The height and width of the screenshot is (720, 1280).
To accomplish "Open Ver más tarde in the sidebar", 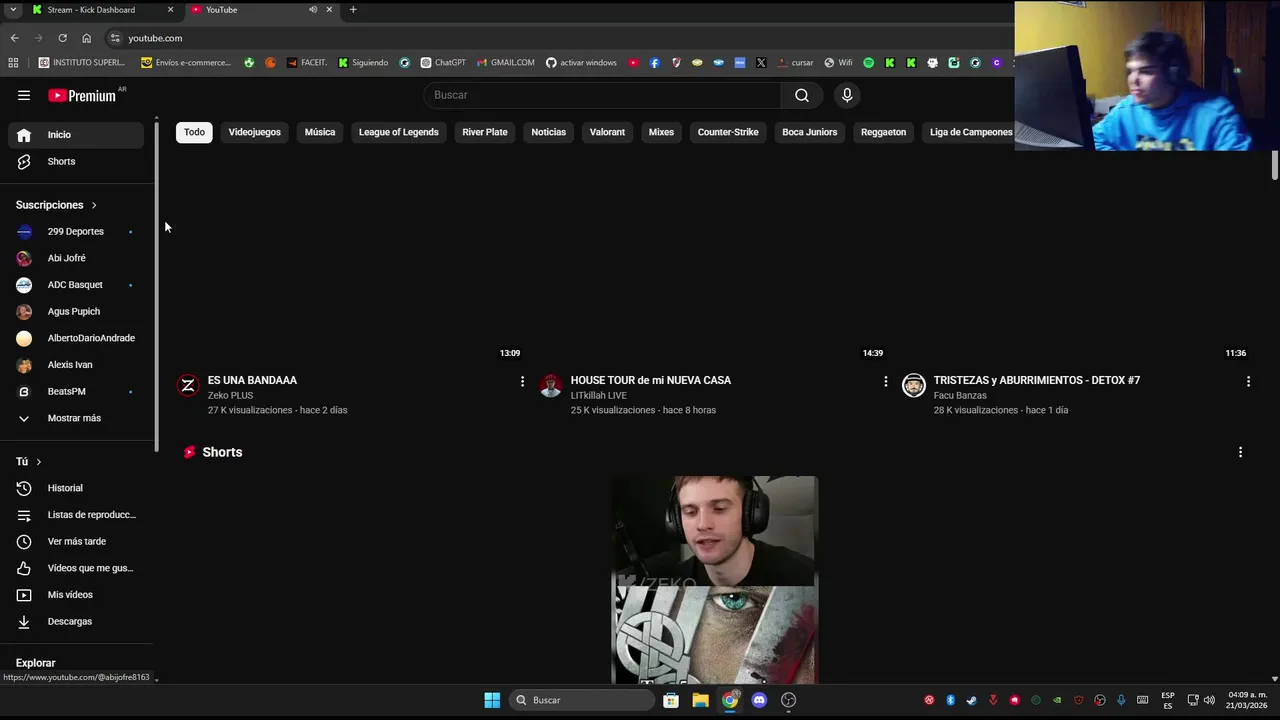I will click(x=76, y=541).
